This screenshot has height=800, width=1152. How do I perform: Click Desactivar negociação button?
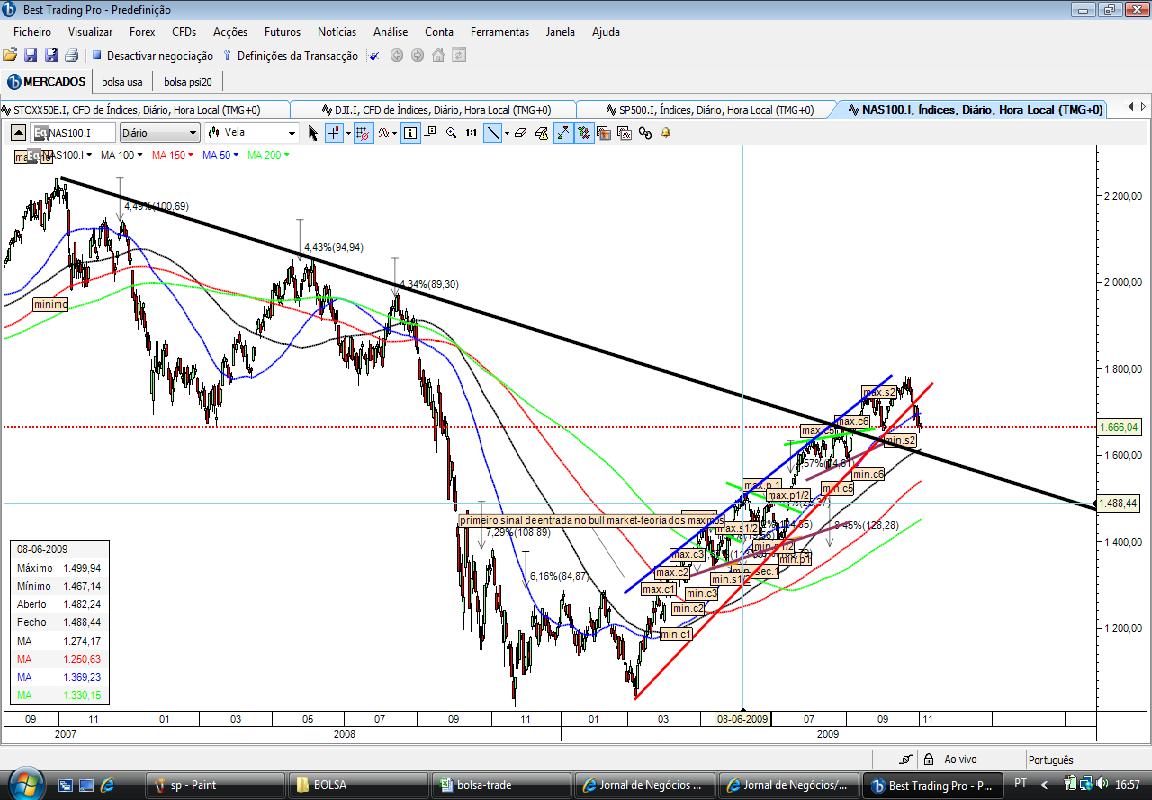[152, 56]
